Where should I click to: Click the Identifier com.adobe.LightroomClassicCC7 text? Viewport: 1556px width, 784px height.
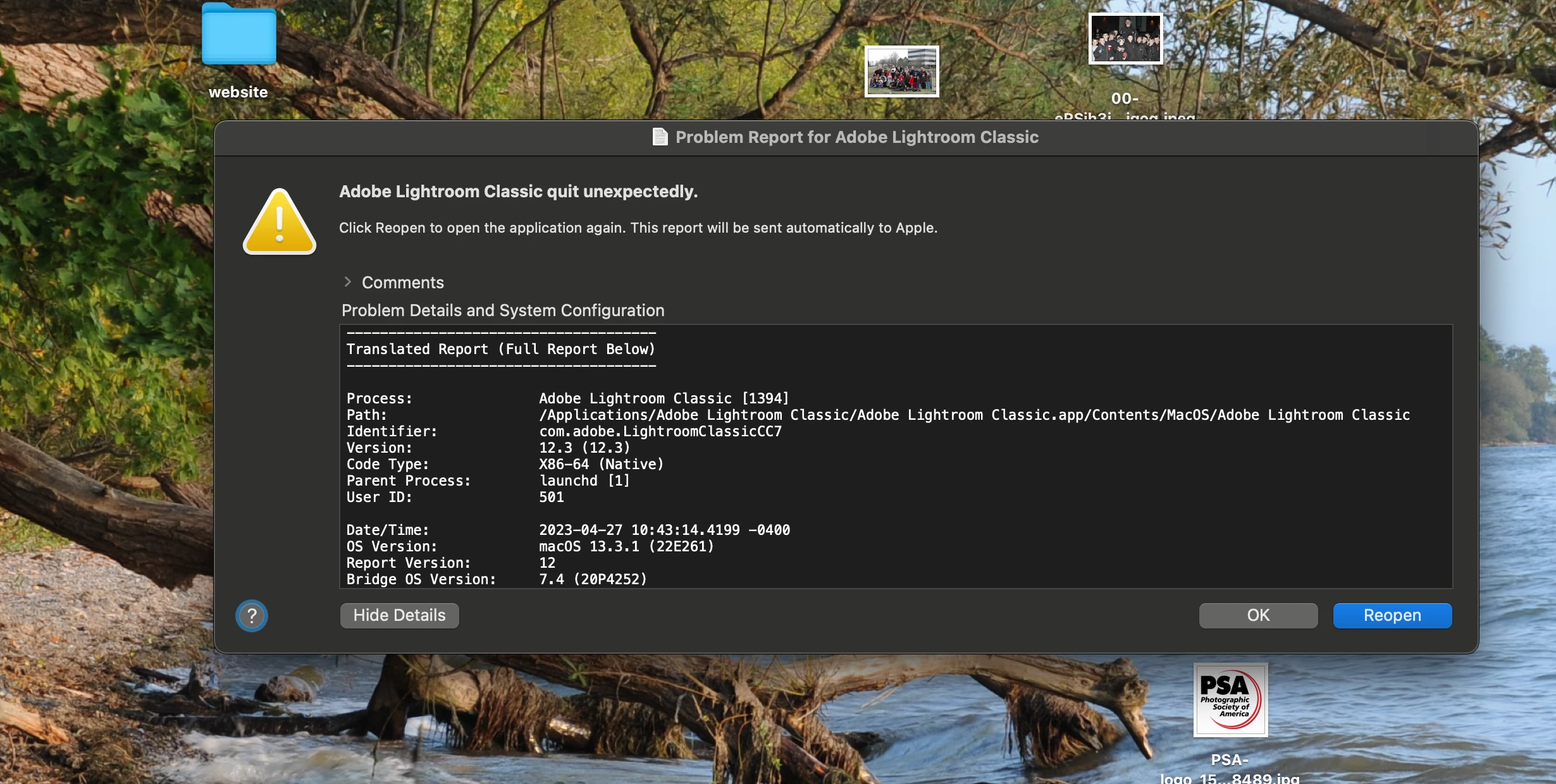(660, 431)
